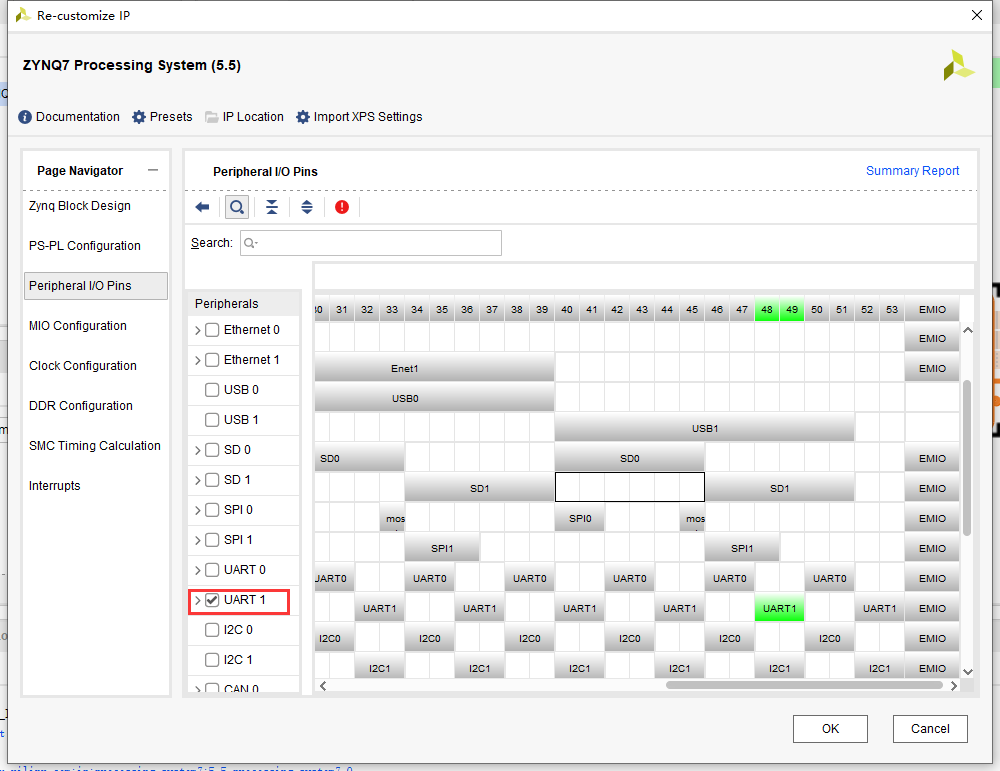Open the DDR Configuration page
Screen dimensions: 1000x771
click(x=81, y=406)
